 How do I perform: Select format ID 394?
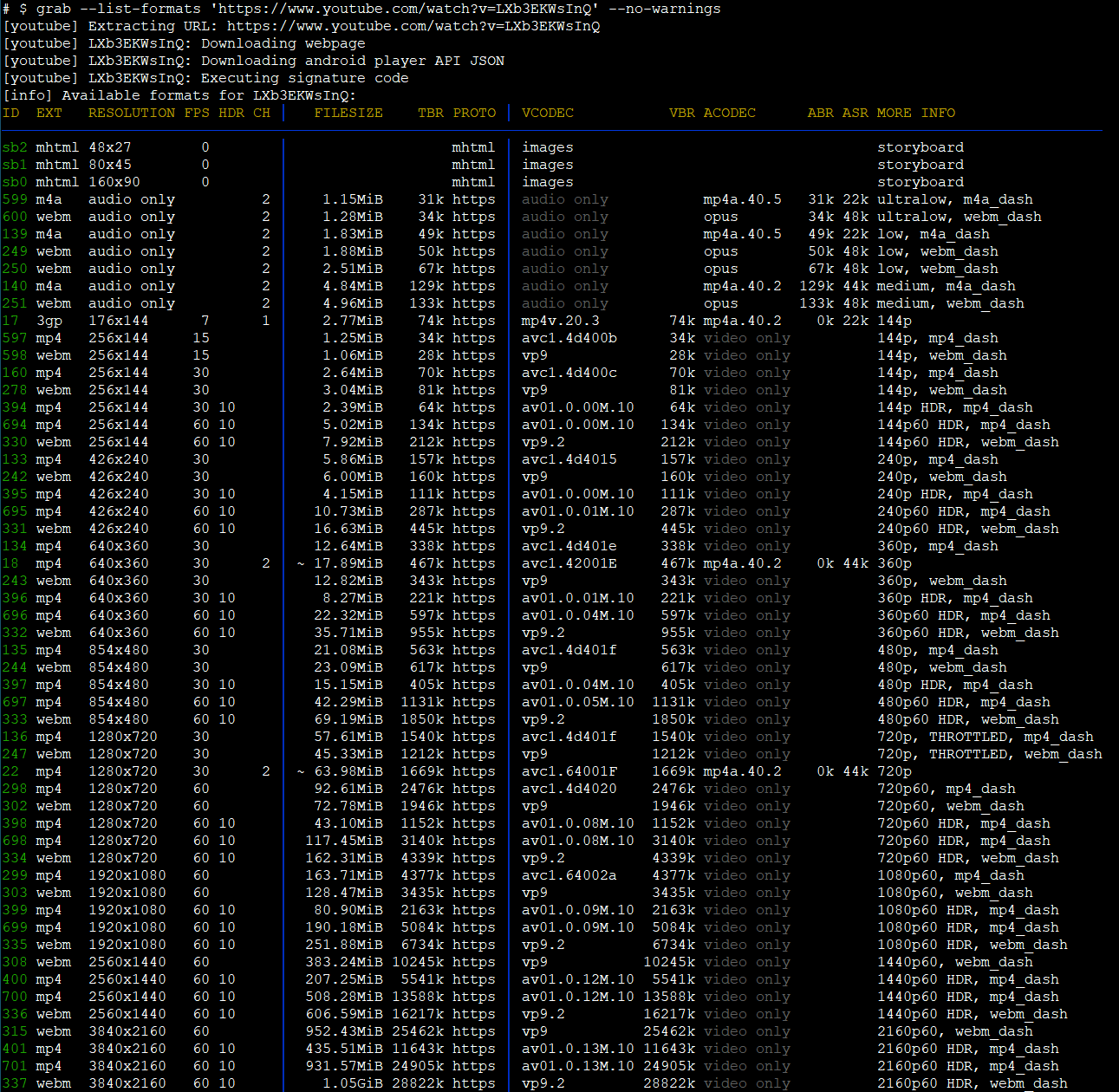point(15,407)
